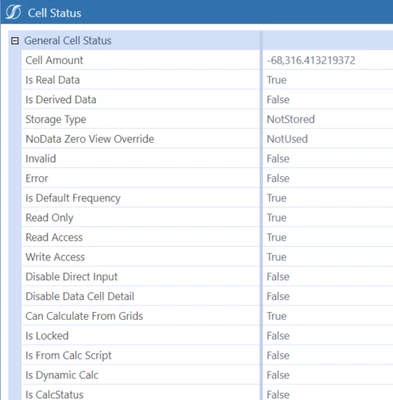Click the Is Default Frequency row
The image size is (393, 400).
click(x=207, y=198)
